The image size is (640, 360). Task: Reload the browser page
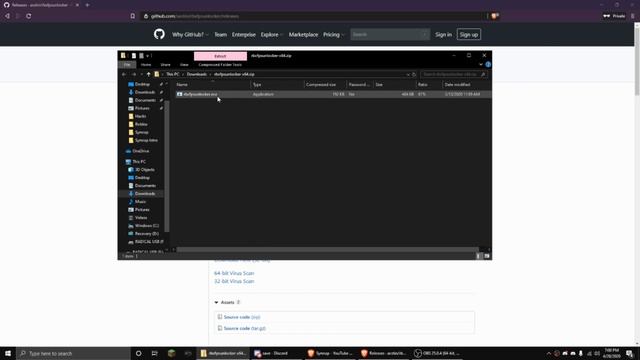tap(29, 16)
